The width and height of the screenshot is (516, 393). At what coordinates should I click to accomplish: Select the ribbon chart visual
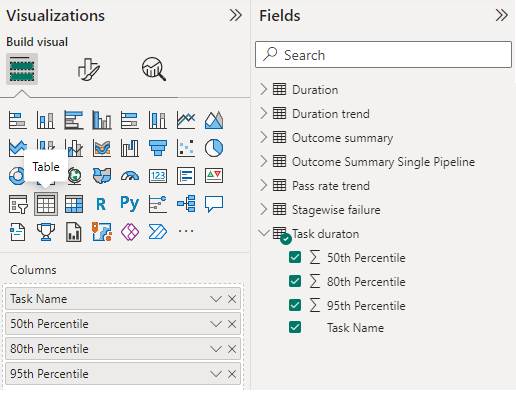click(102, 148)
